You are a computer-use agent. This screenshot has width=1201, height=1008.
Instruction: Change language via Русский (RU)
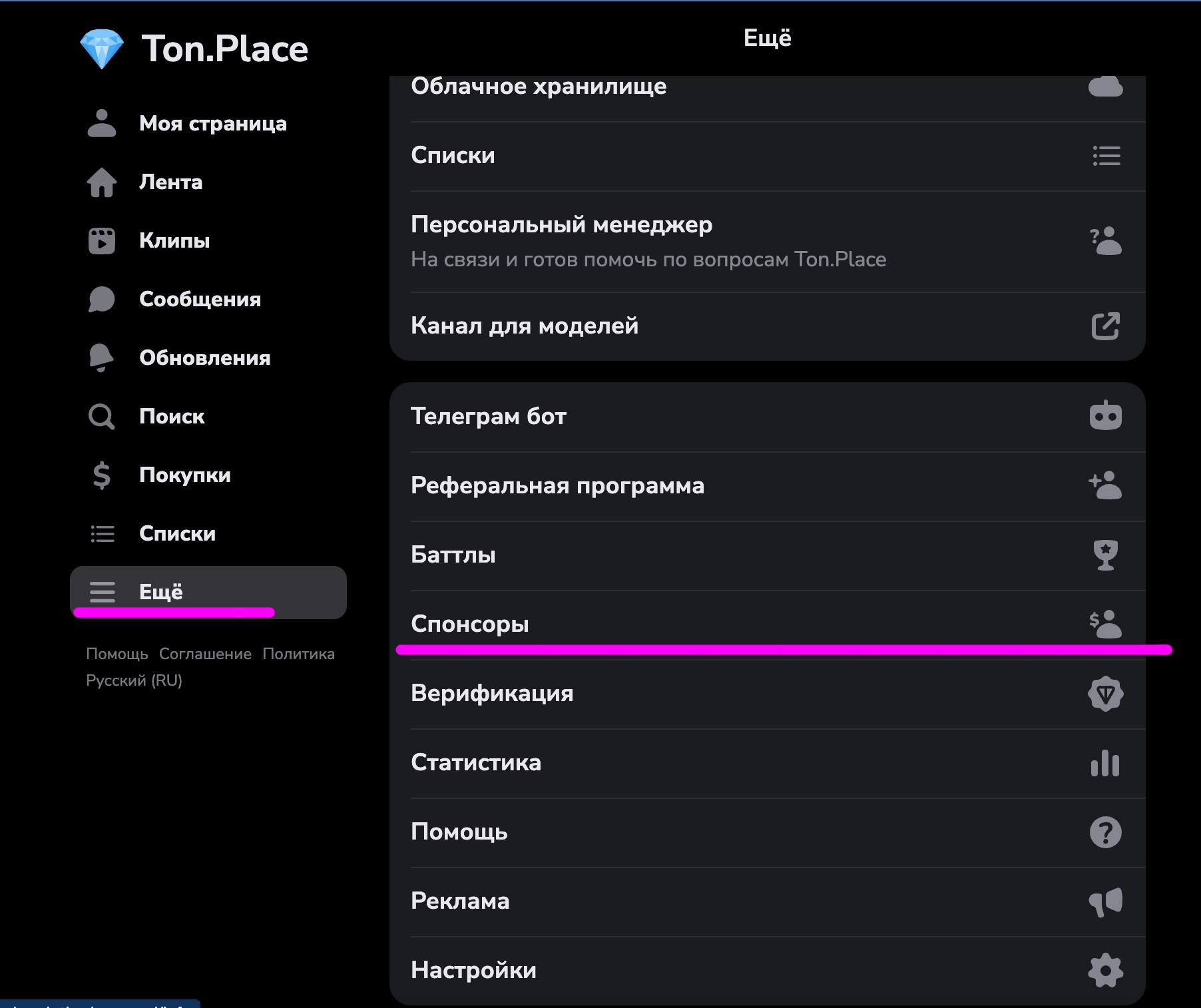tap(134, 680)
